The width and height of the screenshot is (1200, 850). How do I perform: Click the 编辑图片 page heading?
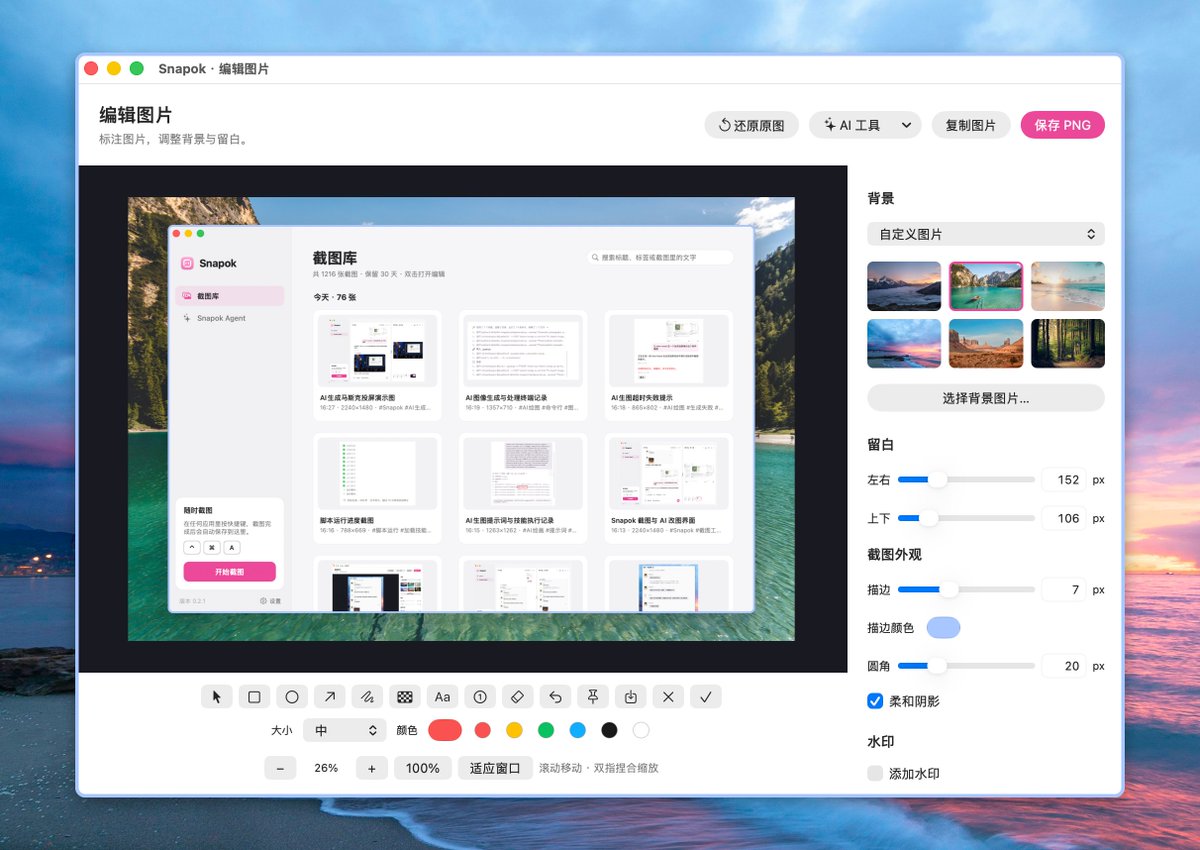point(136,115)
